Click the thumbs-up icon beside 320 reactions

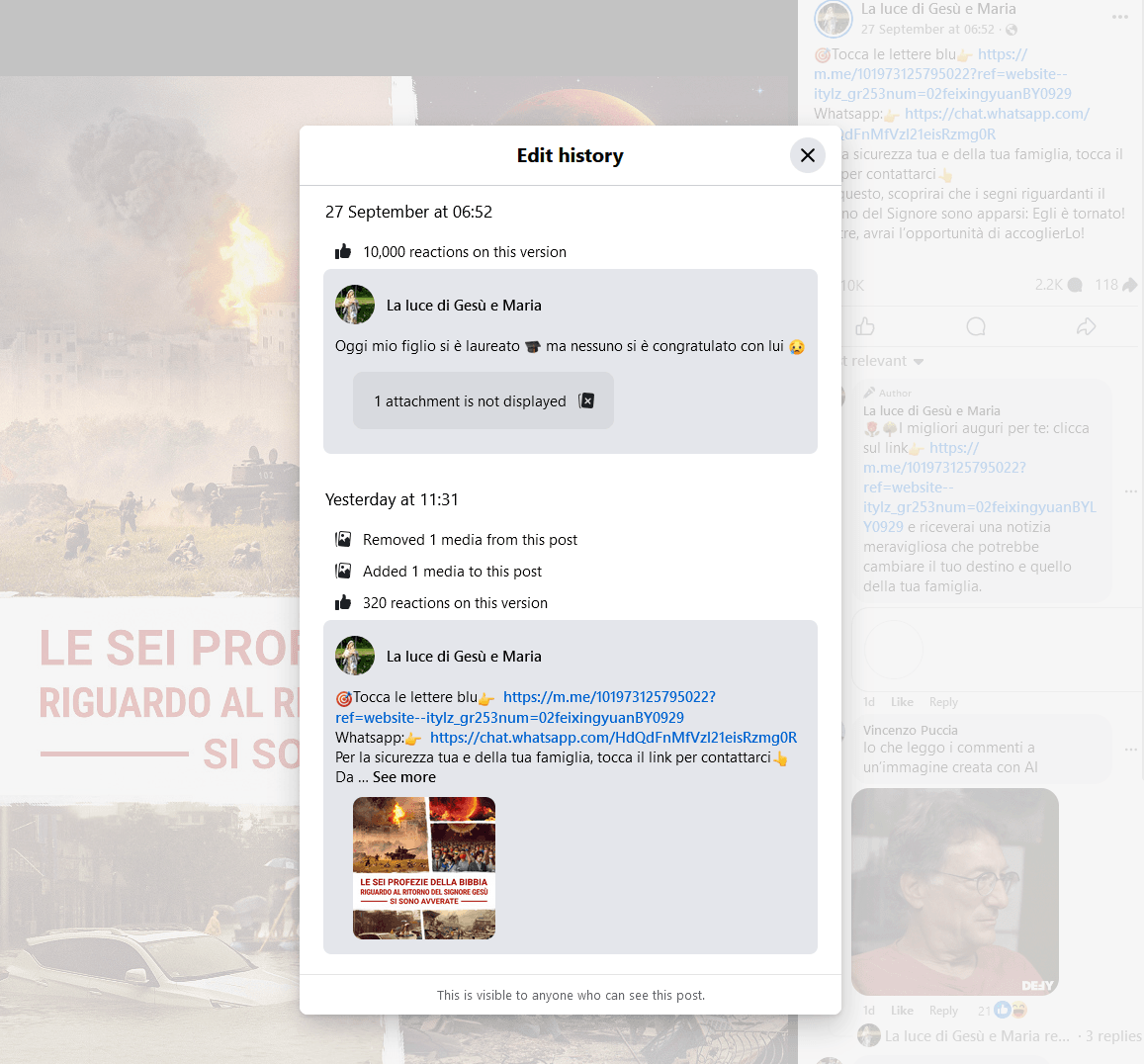[343, 603]
